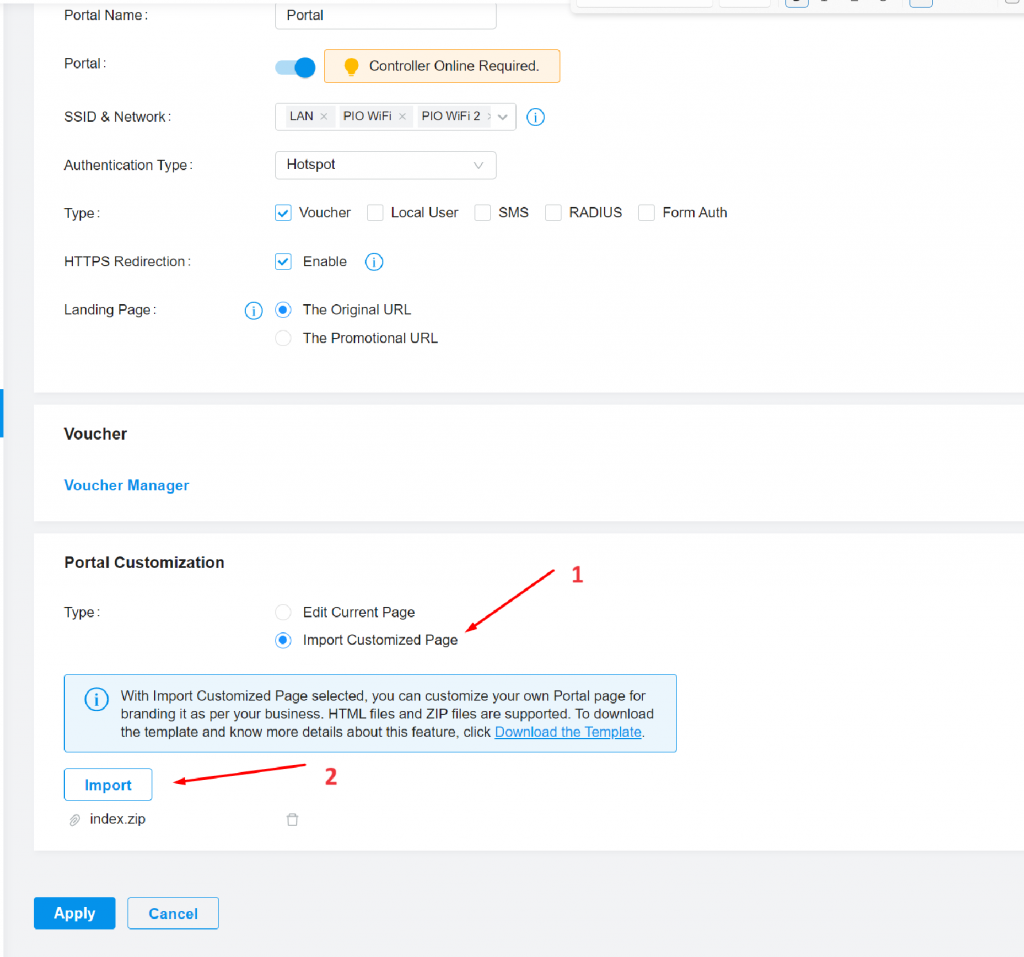Remove the LAN network tag with its x
The height and width of the screenshot is (957, 1024).
click(x=324, y=116)
